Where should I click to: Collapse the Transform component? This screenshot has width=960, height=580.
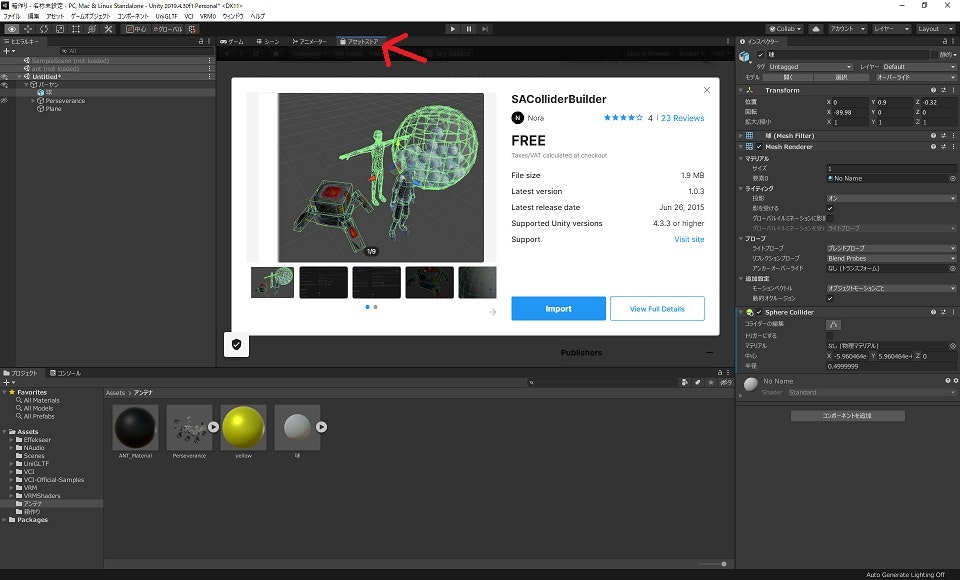741,90
